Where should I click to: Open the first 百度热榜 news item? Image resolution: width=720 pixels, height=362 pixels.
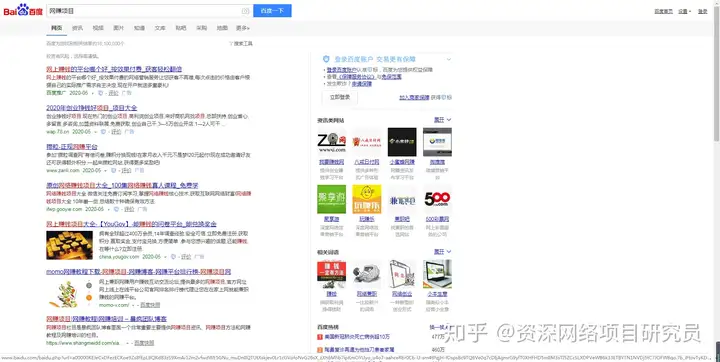pos(357,337)
